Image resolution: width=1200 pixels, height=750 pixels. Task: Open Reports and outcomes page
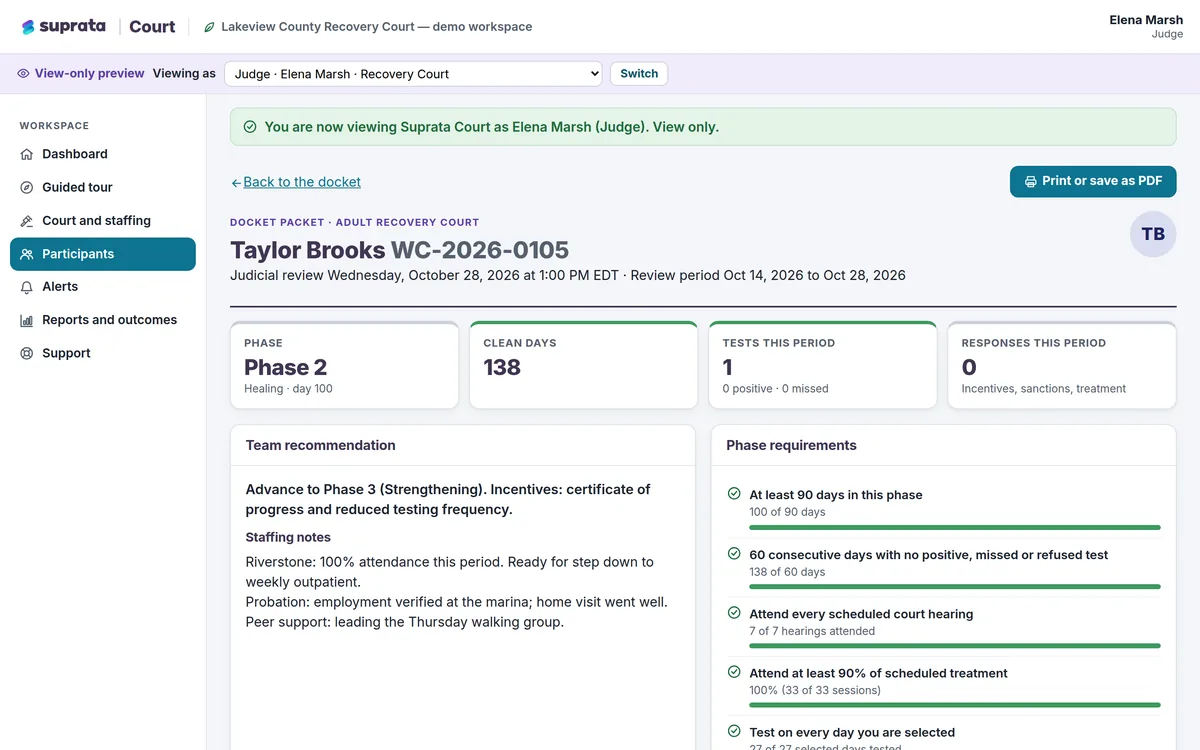(x=103, y=320)
